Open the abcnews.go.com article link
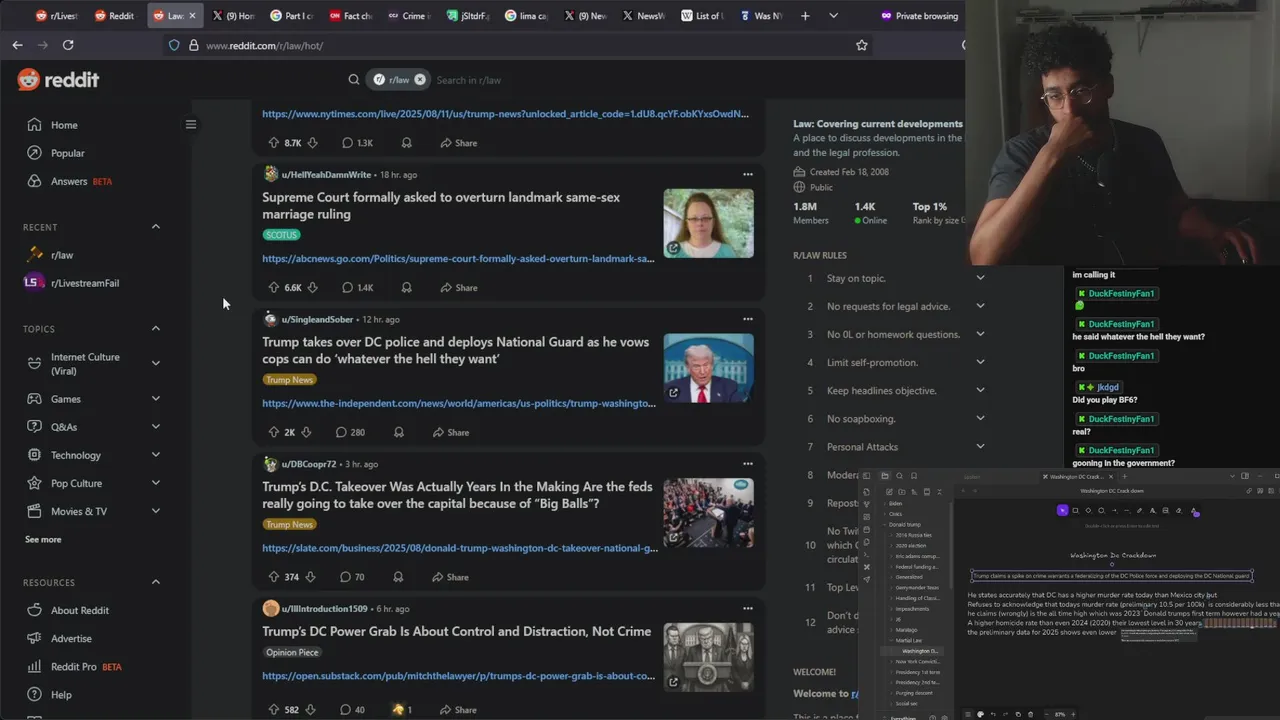 click(458, 259)
